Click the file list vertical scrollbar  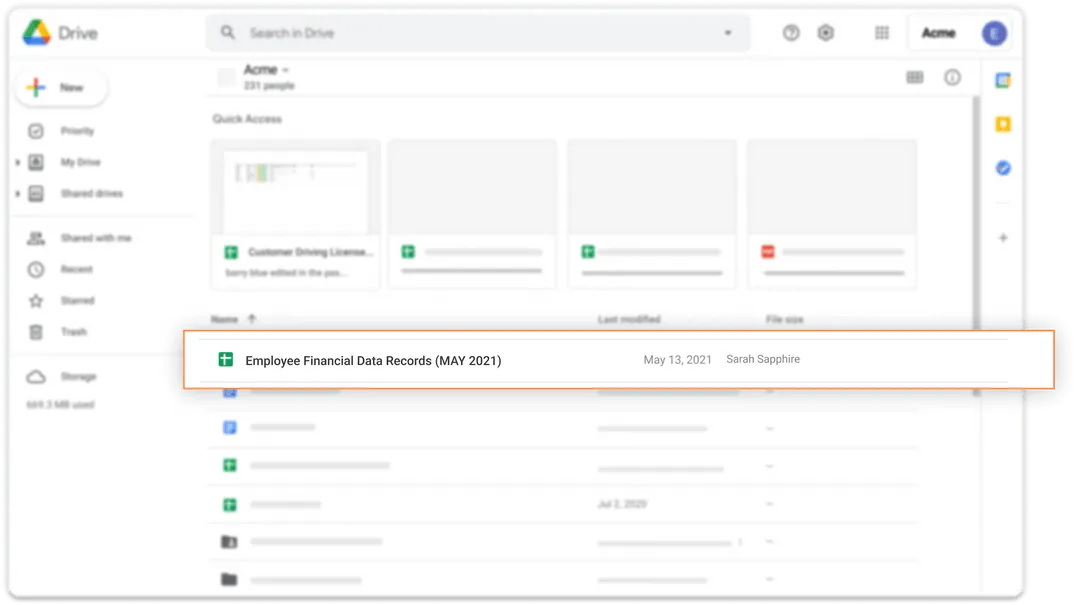coord(975,214)
